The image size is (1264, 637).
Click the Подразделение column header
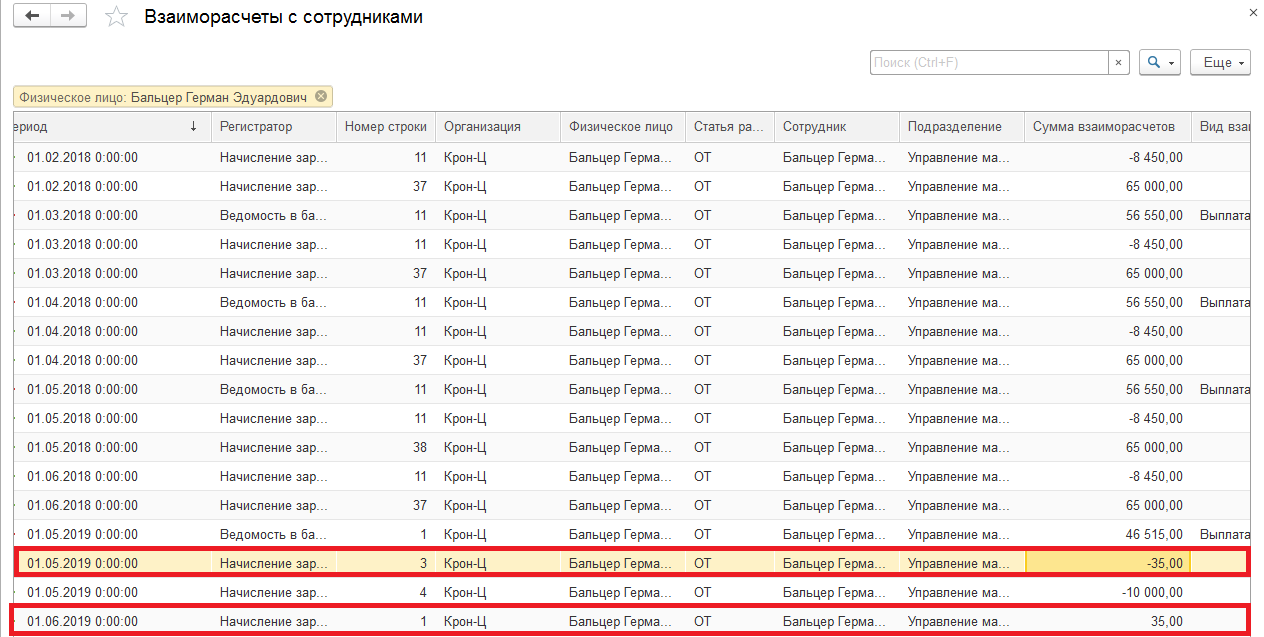click(961, 127)
